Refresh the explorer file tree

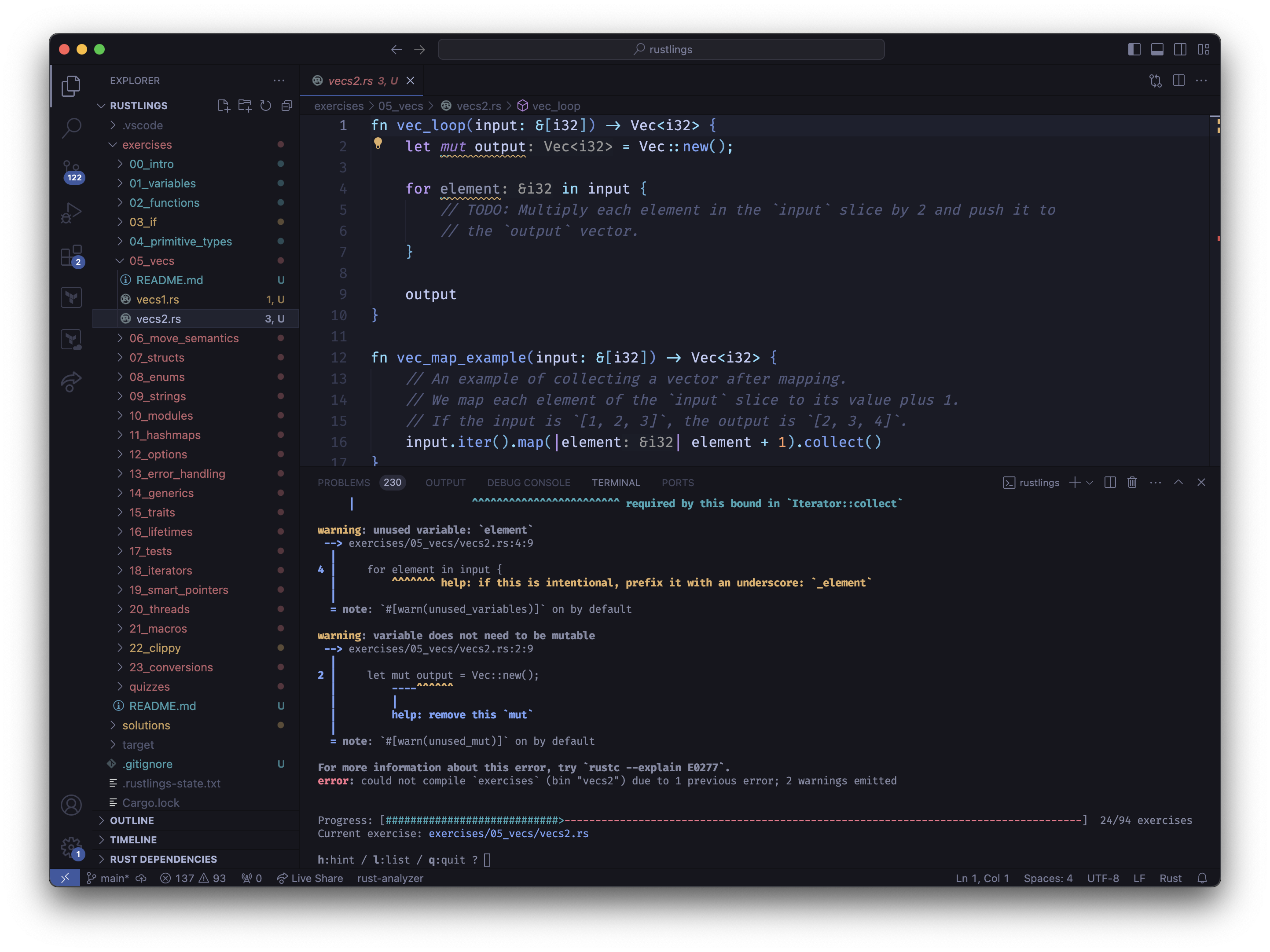pyautogui.click(x=265, y=106)
